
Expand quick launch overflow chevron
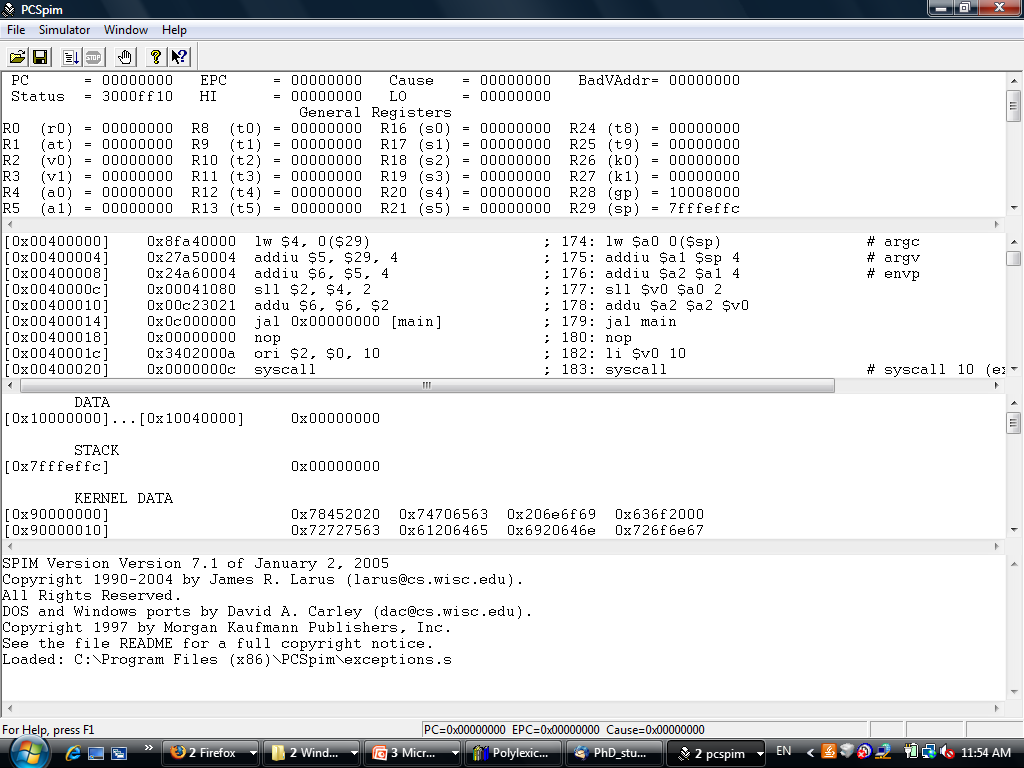[148, 748]
